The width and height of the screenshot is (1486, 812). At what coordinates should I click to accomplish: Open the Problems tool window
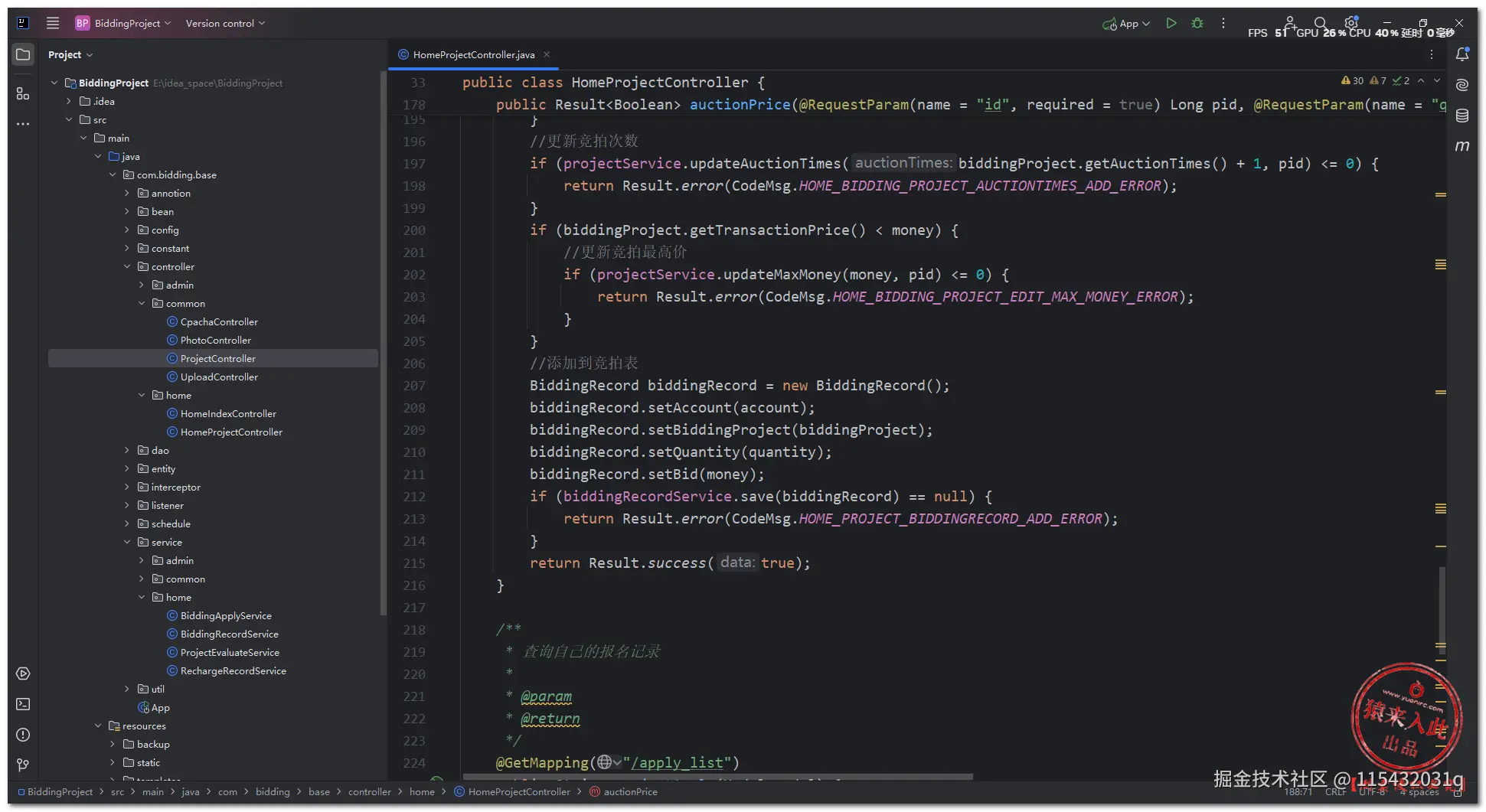23,735
